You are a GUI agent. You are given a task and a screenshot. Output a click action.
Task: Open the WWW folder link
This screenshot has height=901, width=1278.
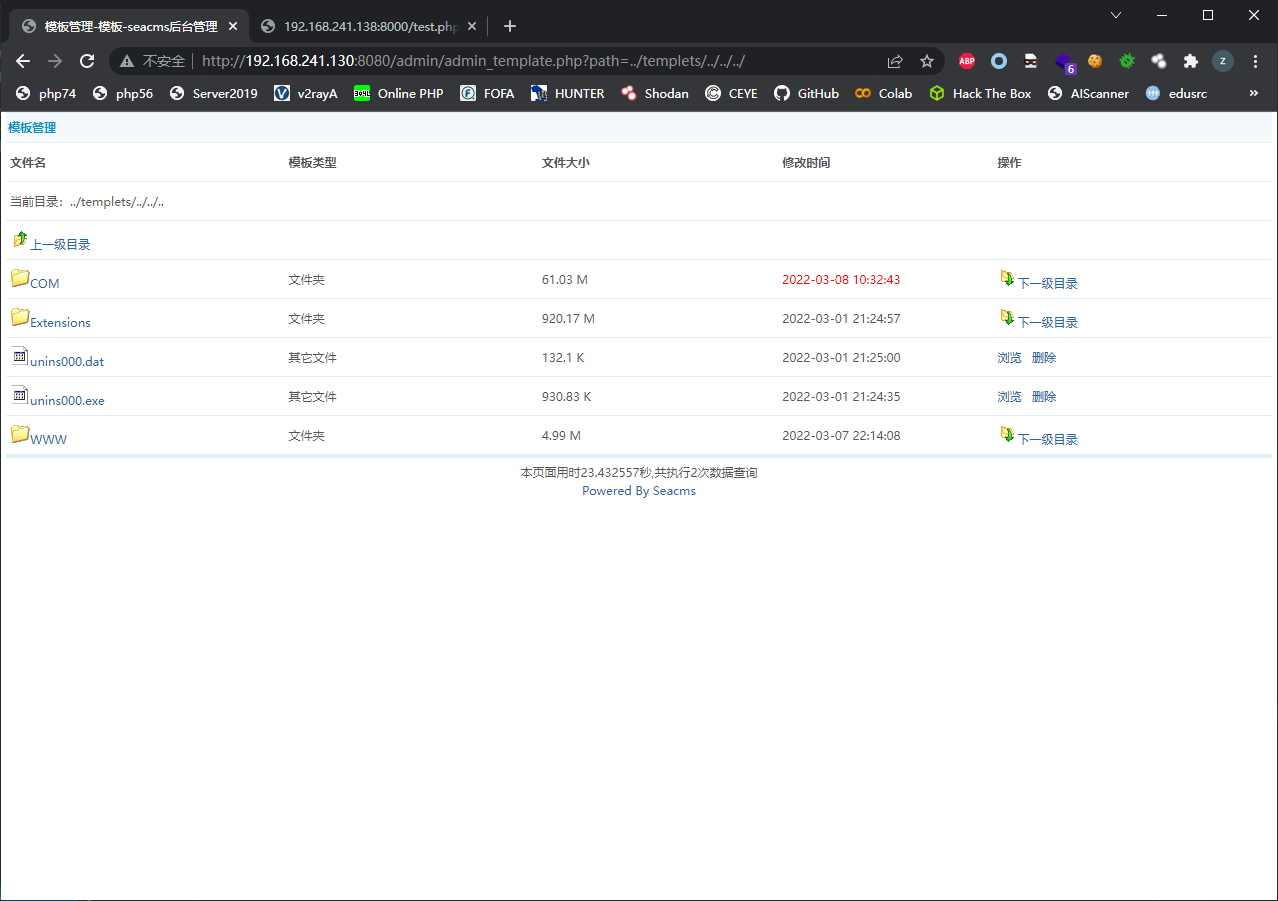(x=49, y=439)
